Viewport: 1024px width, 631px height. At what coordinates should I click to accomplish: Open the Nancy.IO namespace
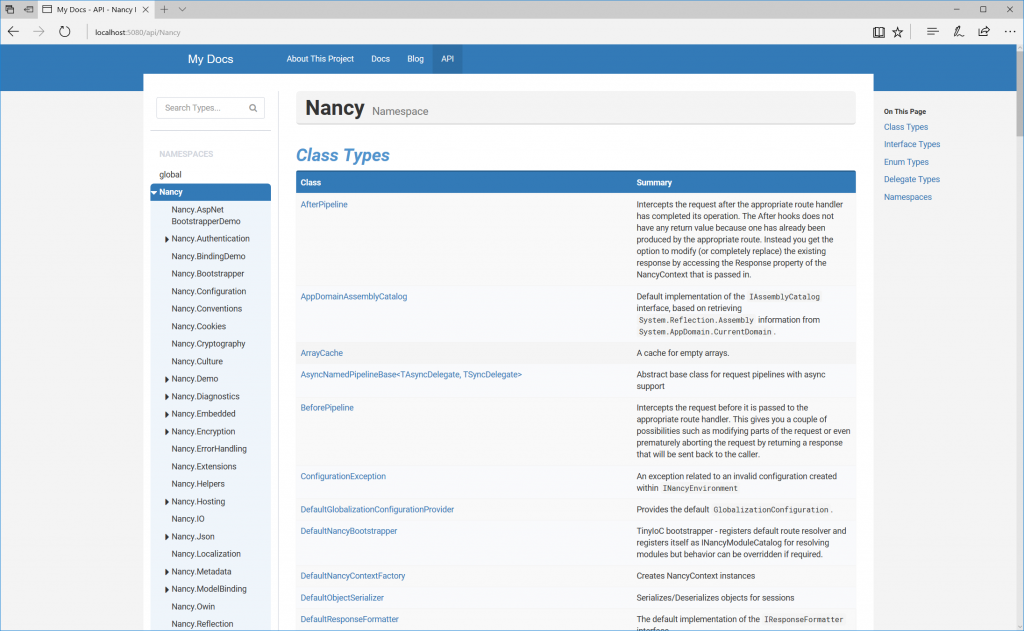pyautogui.click(x=187, y=519)
